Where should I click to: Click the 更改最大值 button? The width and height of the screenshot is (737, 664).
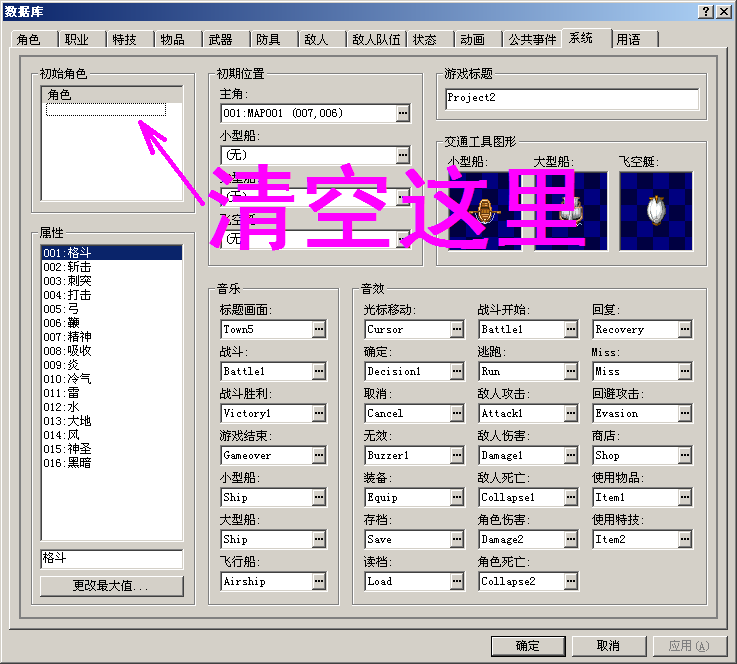click(x=112, y=586)
